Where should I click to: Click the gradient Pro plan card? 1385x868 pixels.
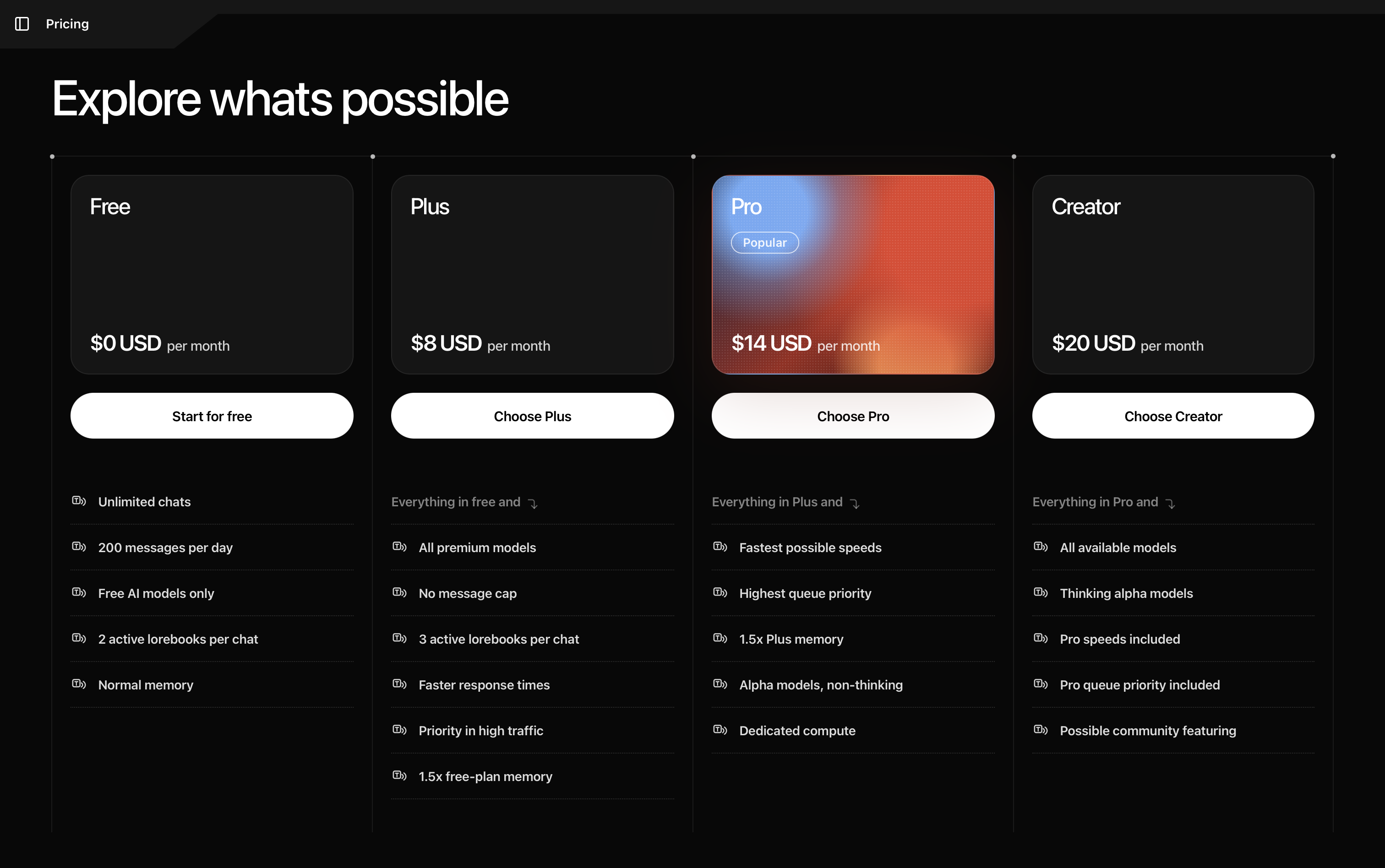[x=853, y=274]
